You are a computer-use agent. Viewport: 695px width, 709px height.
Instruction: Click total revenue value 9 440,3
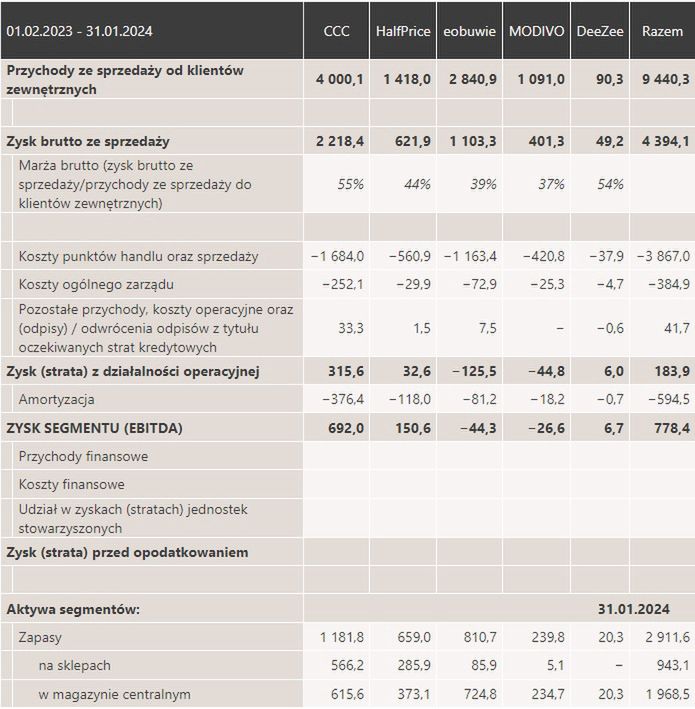pos(666,80)
